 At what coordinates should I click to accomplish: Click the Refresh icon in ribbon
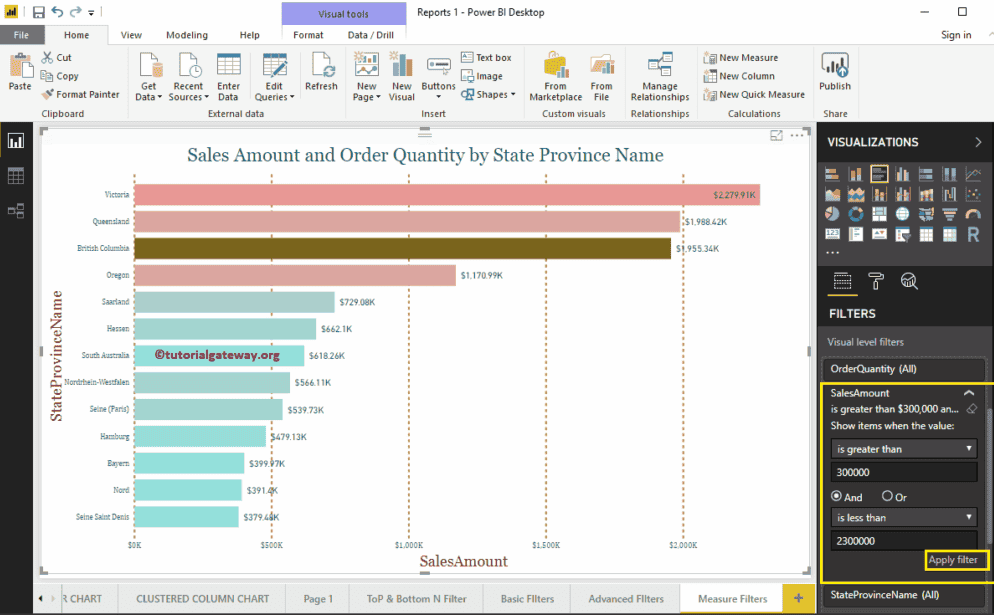(x=321, y=74)
